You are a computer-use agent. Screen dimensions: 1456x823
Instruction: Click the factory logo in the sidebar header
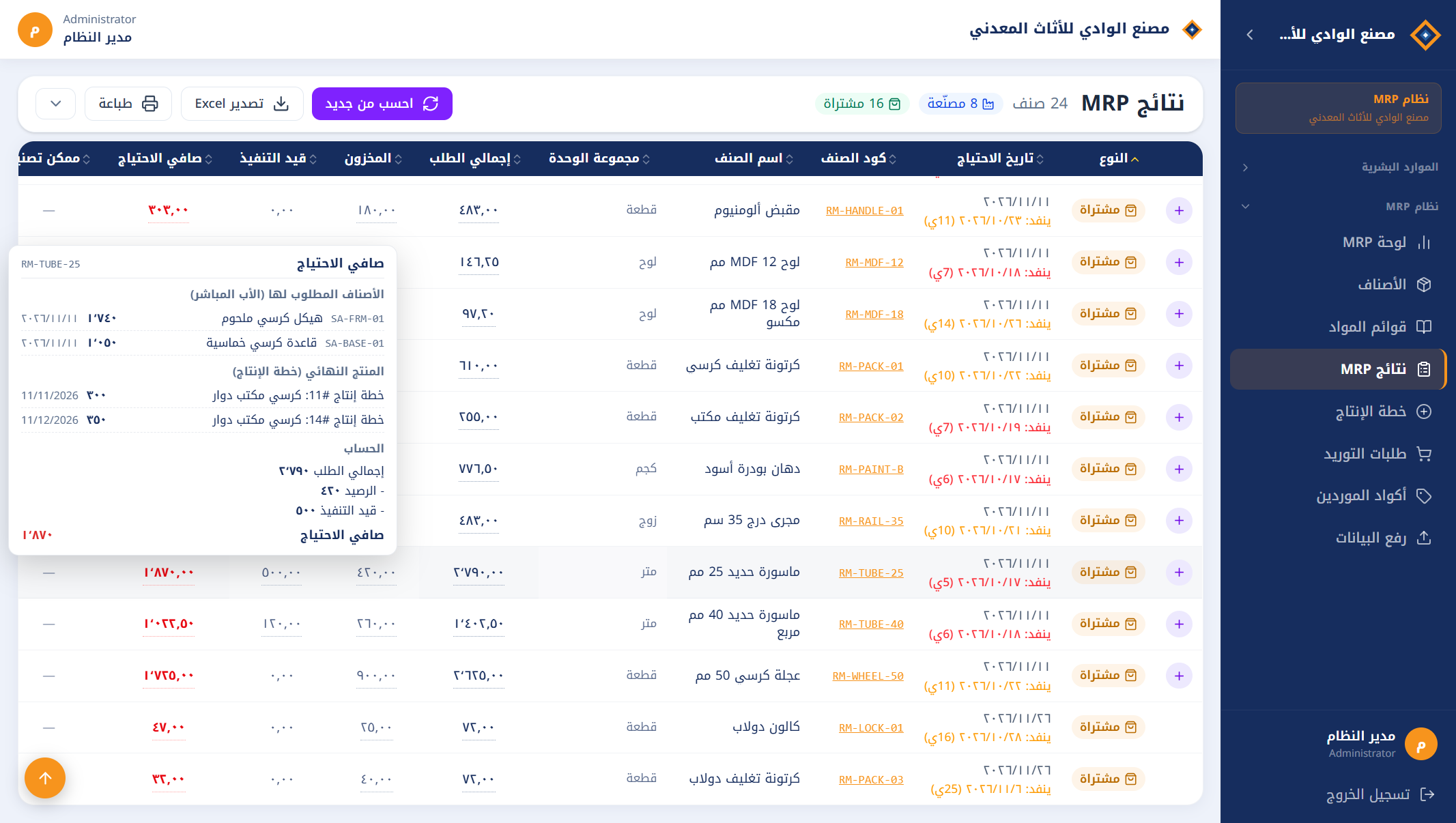1425,34
